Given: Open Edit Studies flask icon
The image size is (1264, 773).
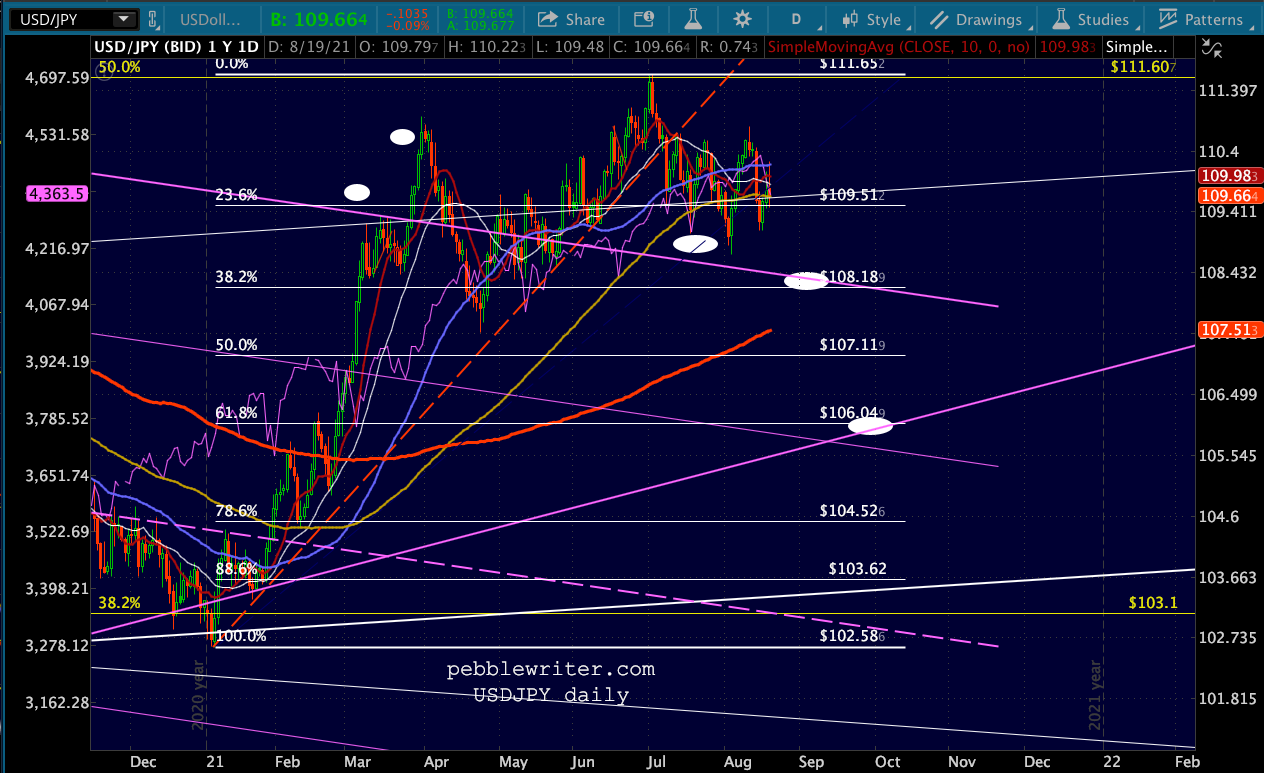Looking at the screenshot, I should [x=691, y=19].
